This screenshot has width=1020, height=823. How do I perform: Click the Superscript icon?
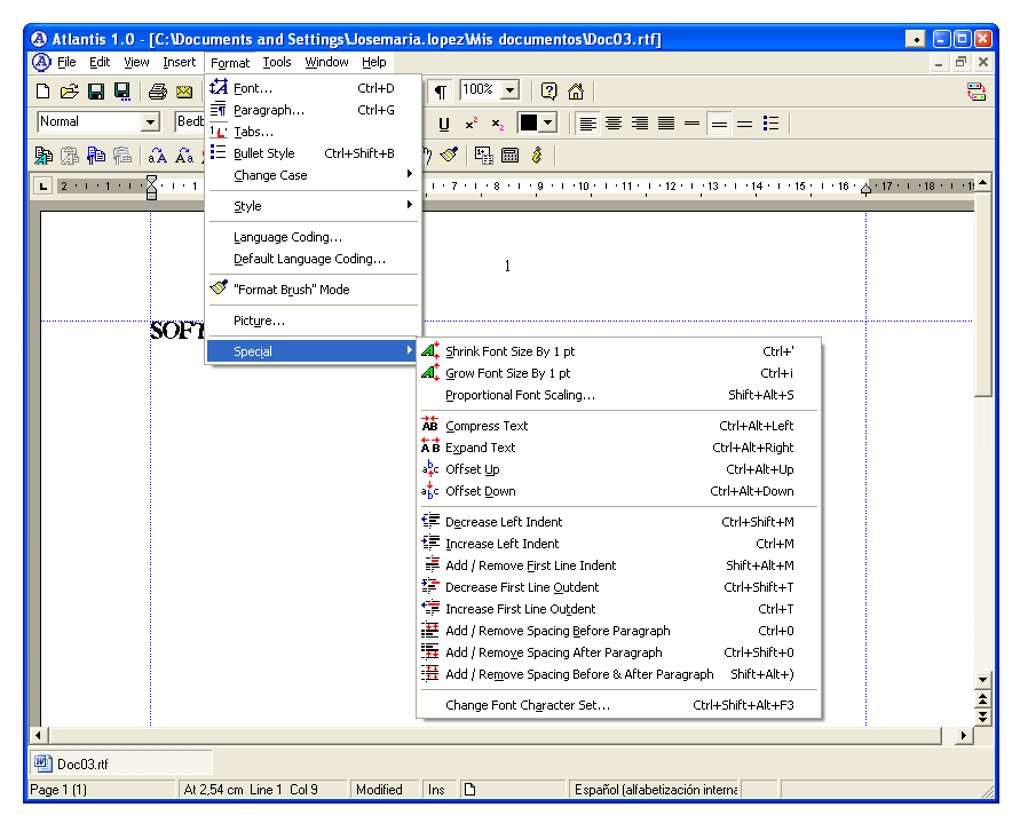pos(470,124)
